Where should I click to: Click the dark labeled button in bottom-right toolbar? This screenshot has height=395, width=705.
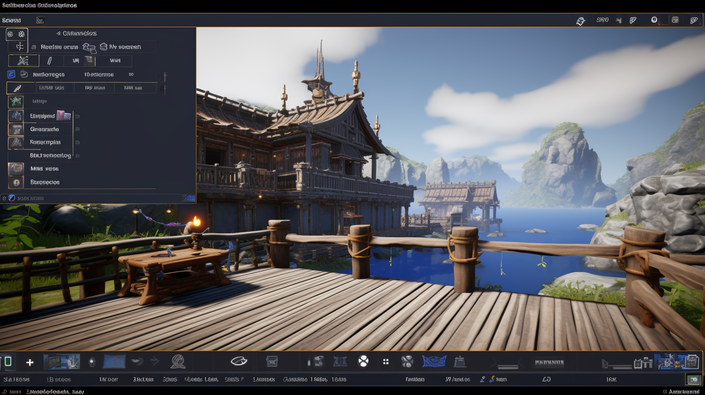(x=549, y=362)
